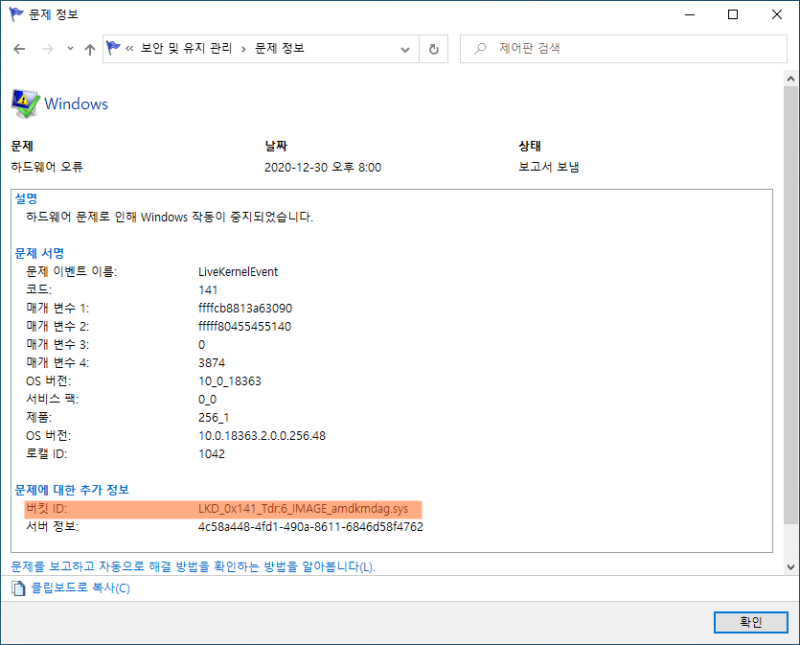Open the address bar history dropdown

click(x=405, y=48)
